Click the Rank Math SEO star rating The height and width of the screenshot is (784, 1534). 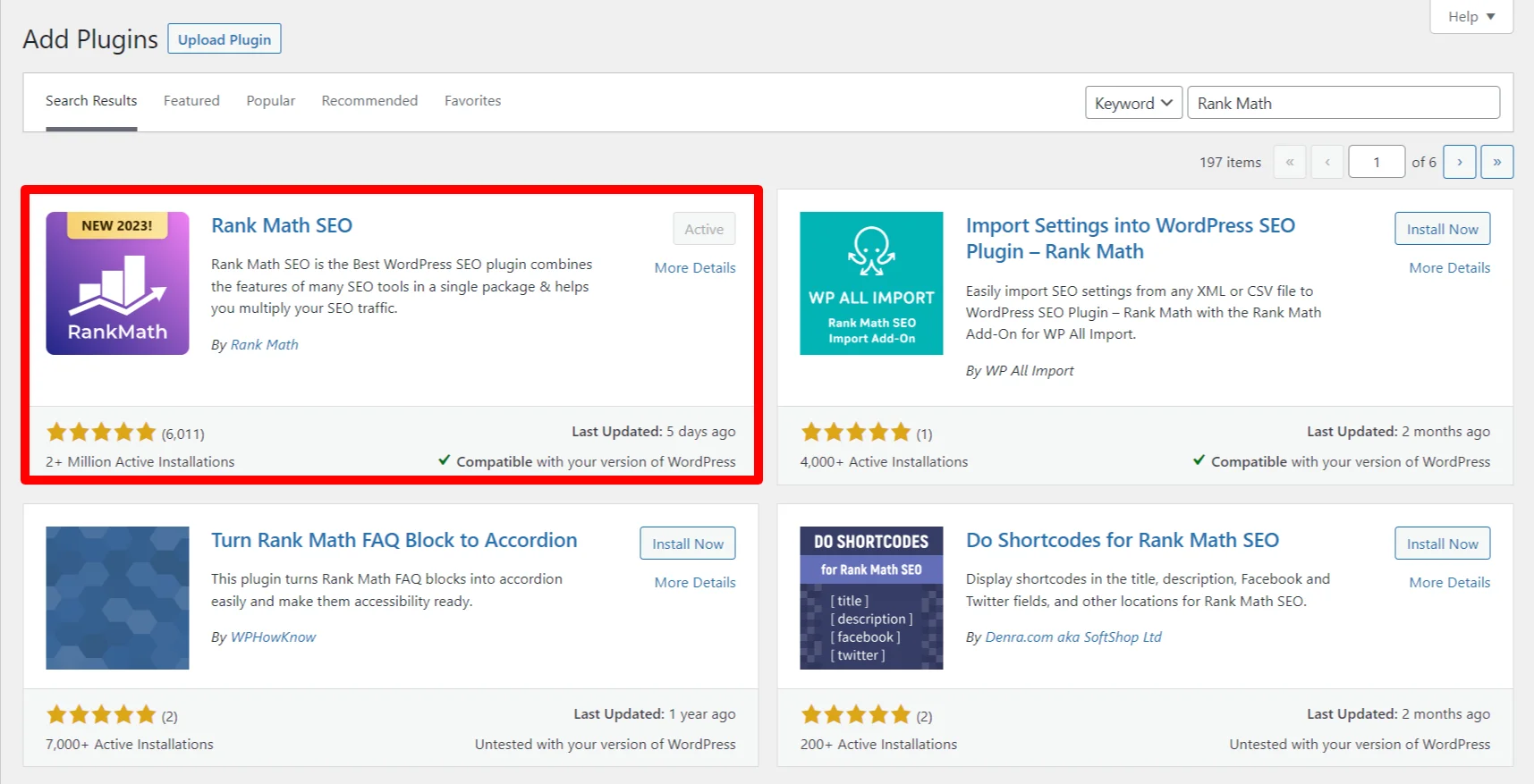pyautogui.click(x=101, y=433)
